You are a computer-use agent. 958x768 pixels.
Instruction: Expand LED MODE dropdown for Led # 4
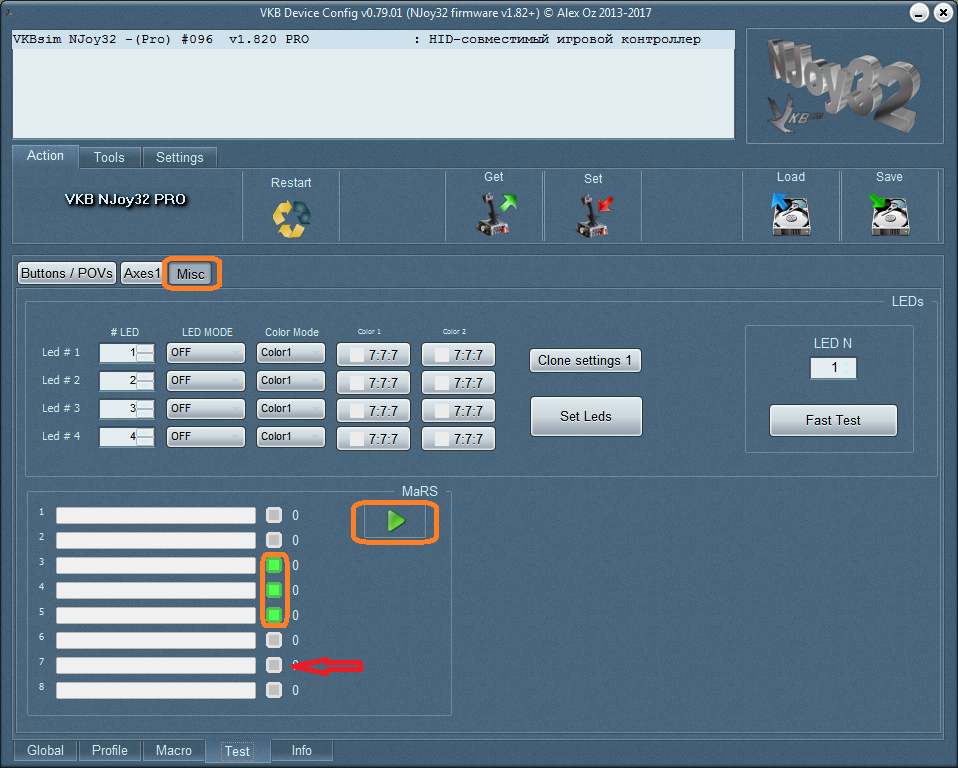point(205,437)
